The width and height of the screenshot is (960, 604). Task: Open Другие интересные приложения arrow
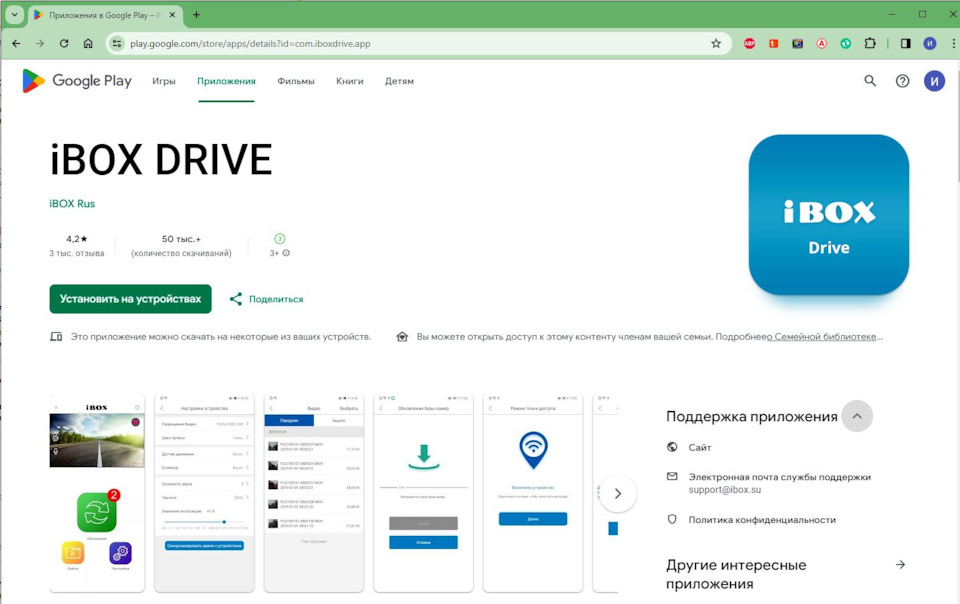900,564
